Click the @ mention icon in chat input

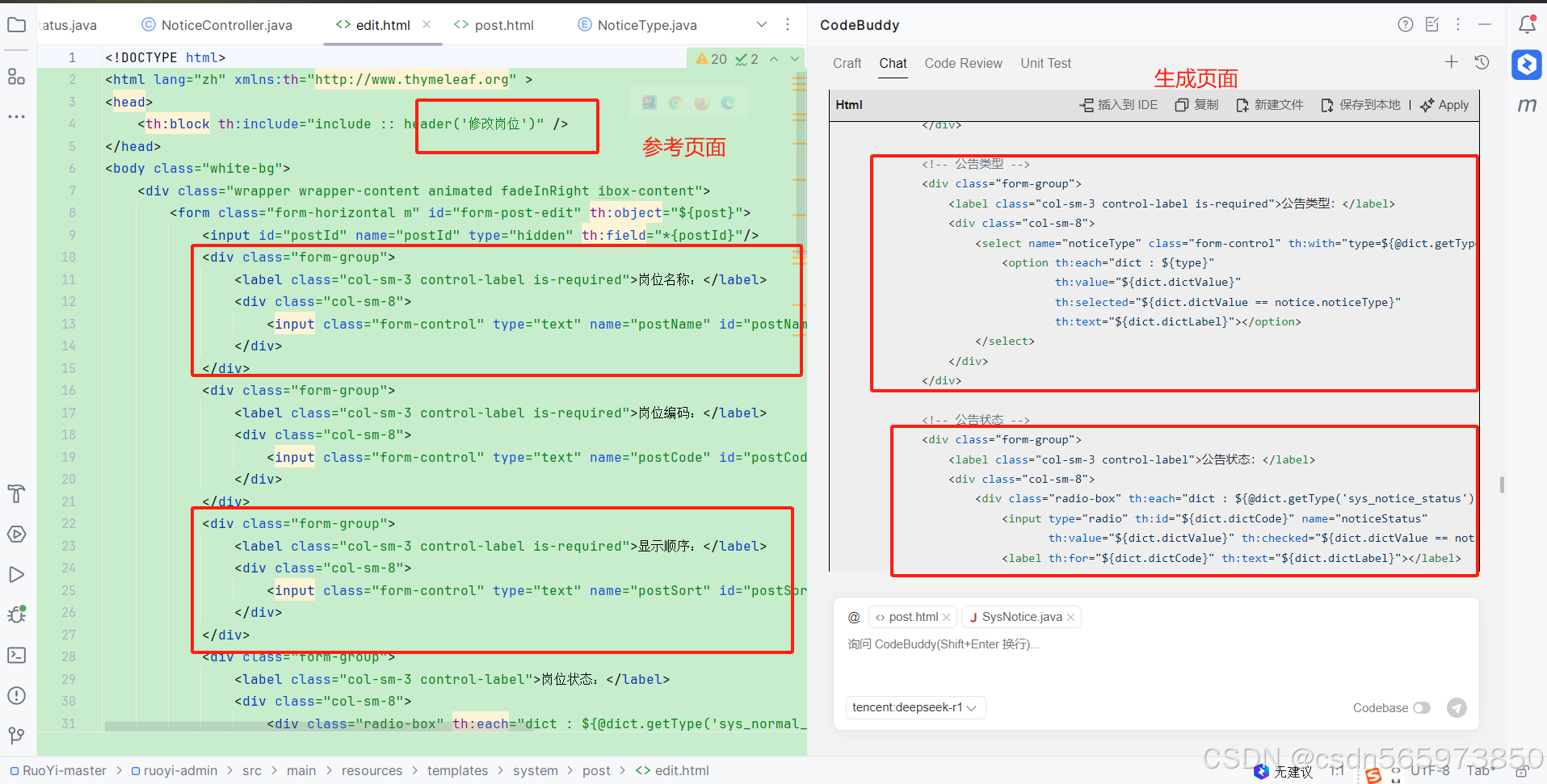854,618
